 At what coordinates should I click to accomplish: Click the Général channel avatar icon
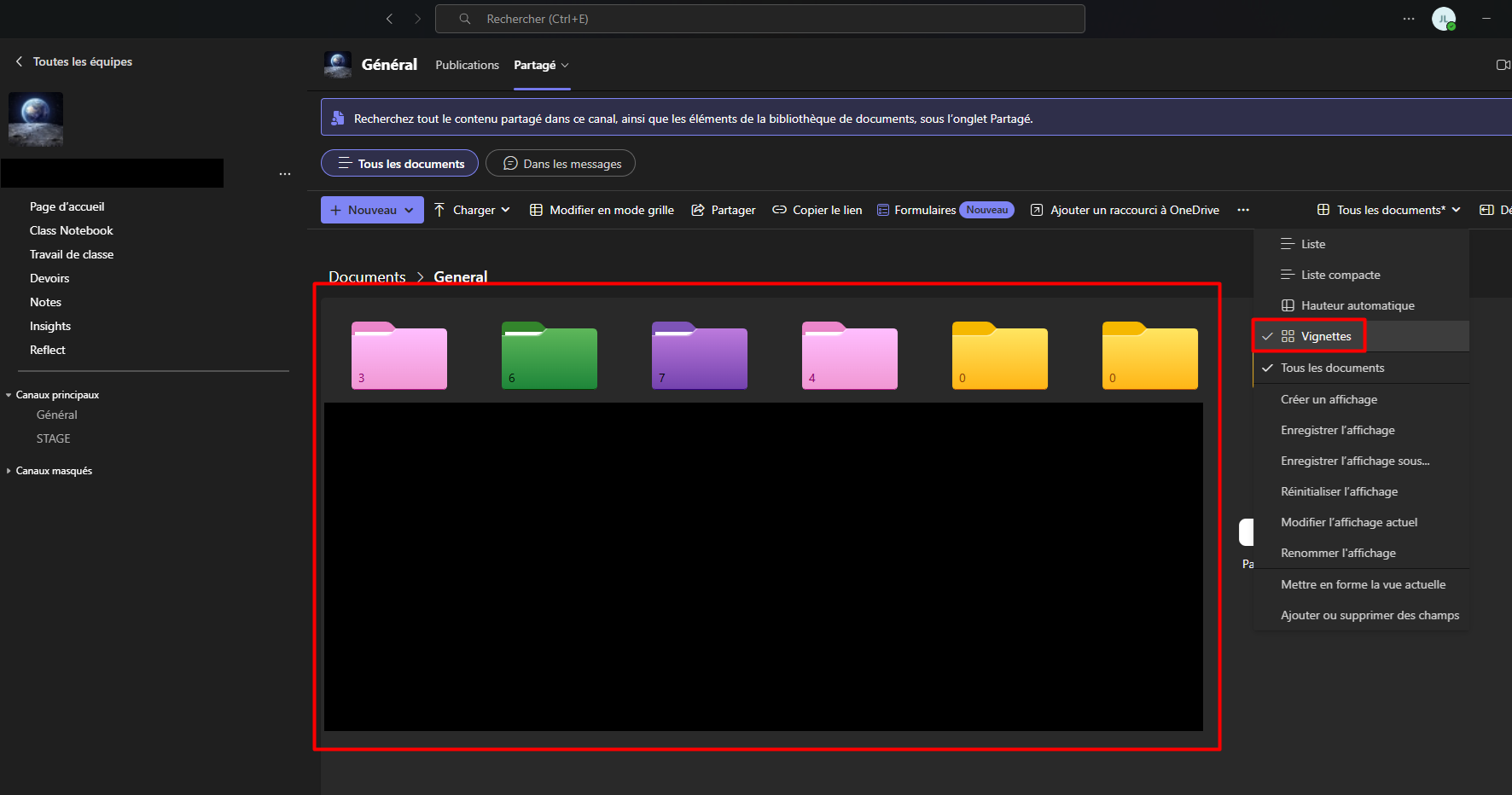(338, 65)
